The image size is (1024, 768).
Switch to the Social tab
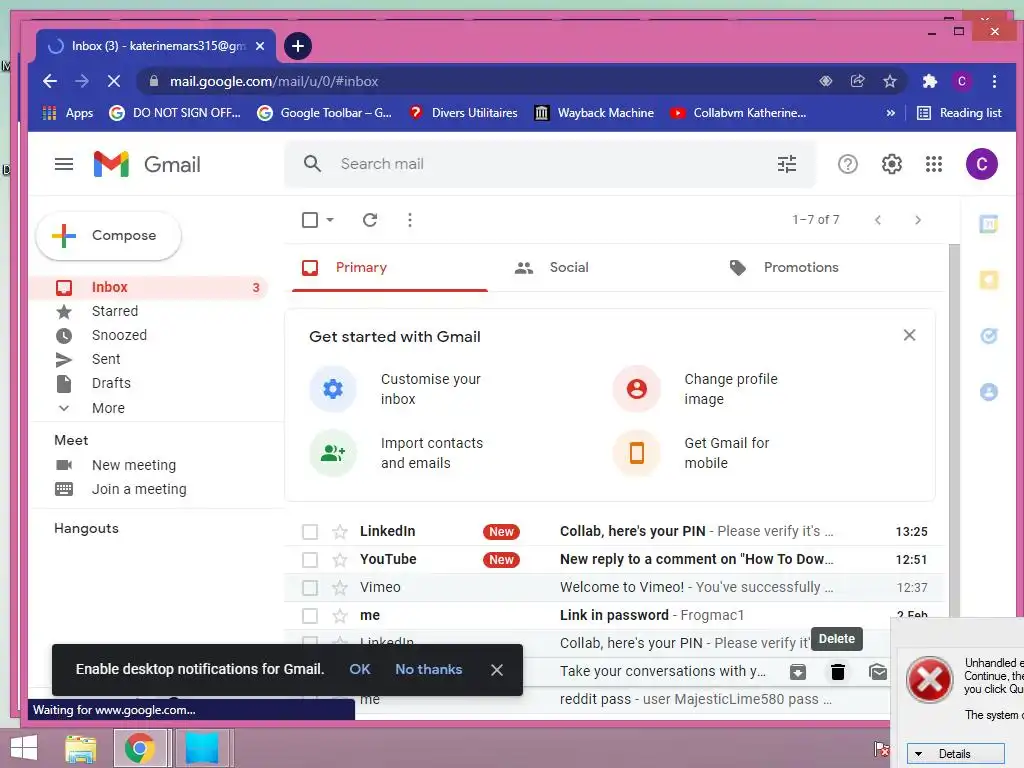tap(552, 267)
